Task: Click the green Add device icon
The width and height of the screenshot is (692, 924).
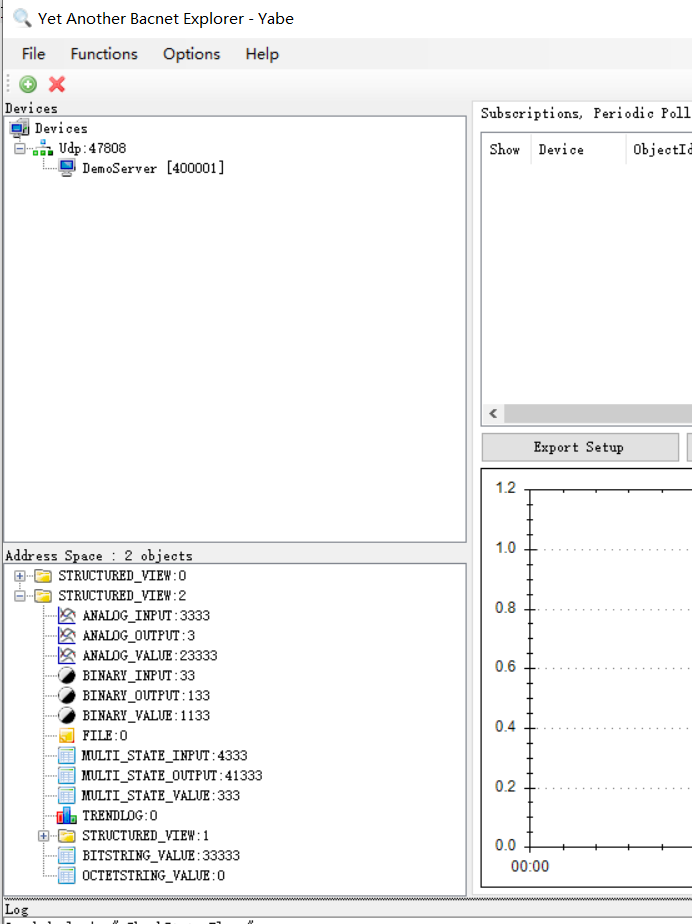Action: click(28, 85)
